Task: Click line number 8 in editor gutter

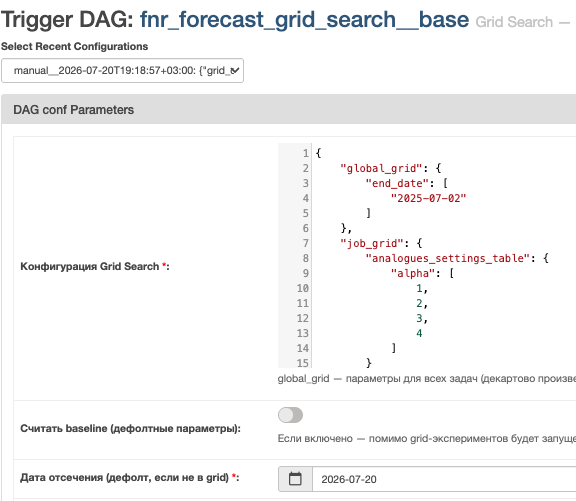Action: (x=305, y=258)
